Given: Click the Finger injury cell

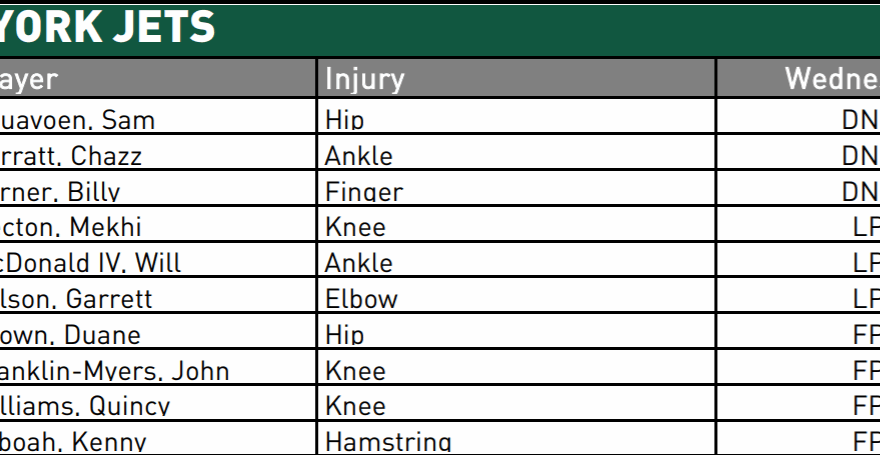Looking at the screenshot, I should [x=364, y=192].
